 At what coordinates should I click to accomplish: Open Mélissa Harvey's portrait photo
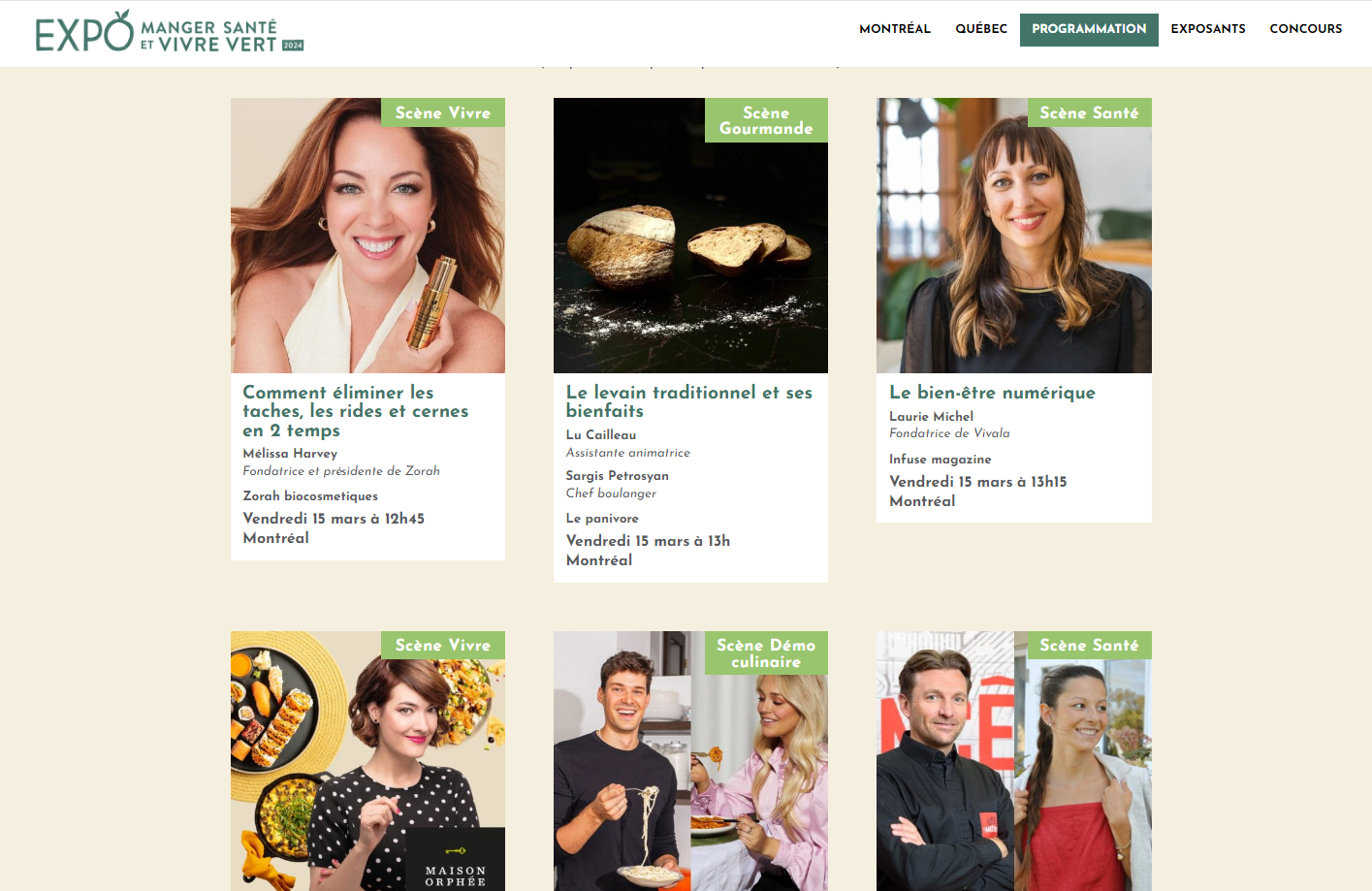click(x=367, y=236)
